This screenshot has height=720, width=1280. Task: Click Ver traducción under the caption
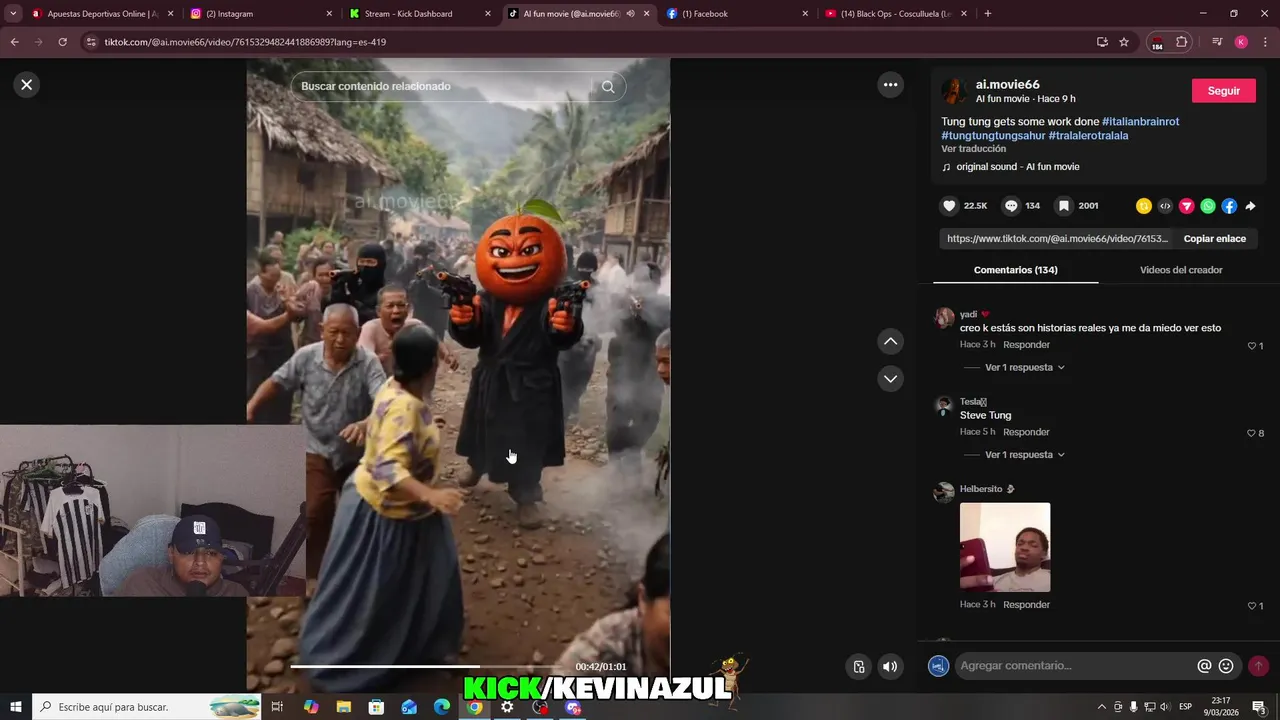pyautogui.click(x=973, y=149)
